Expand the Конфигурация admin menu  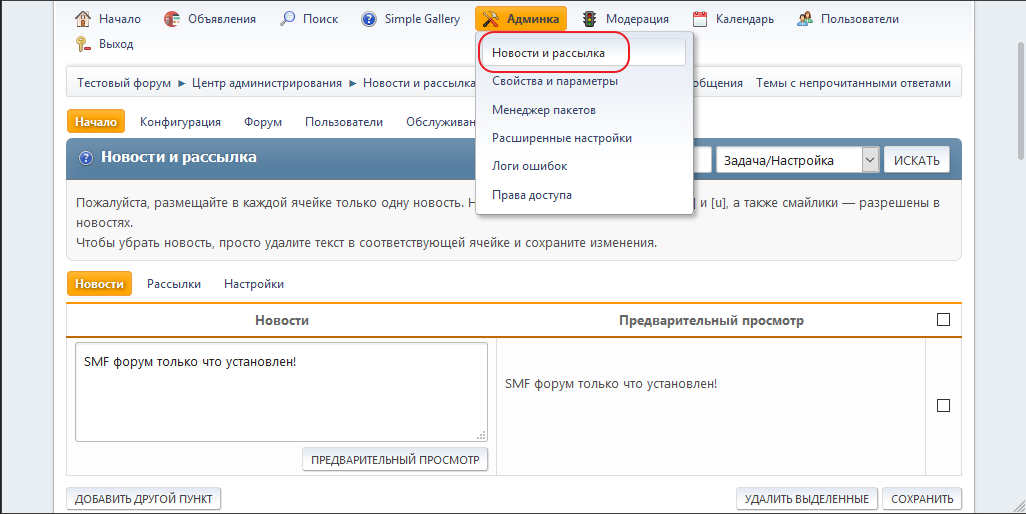coord(180,122)
